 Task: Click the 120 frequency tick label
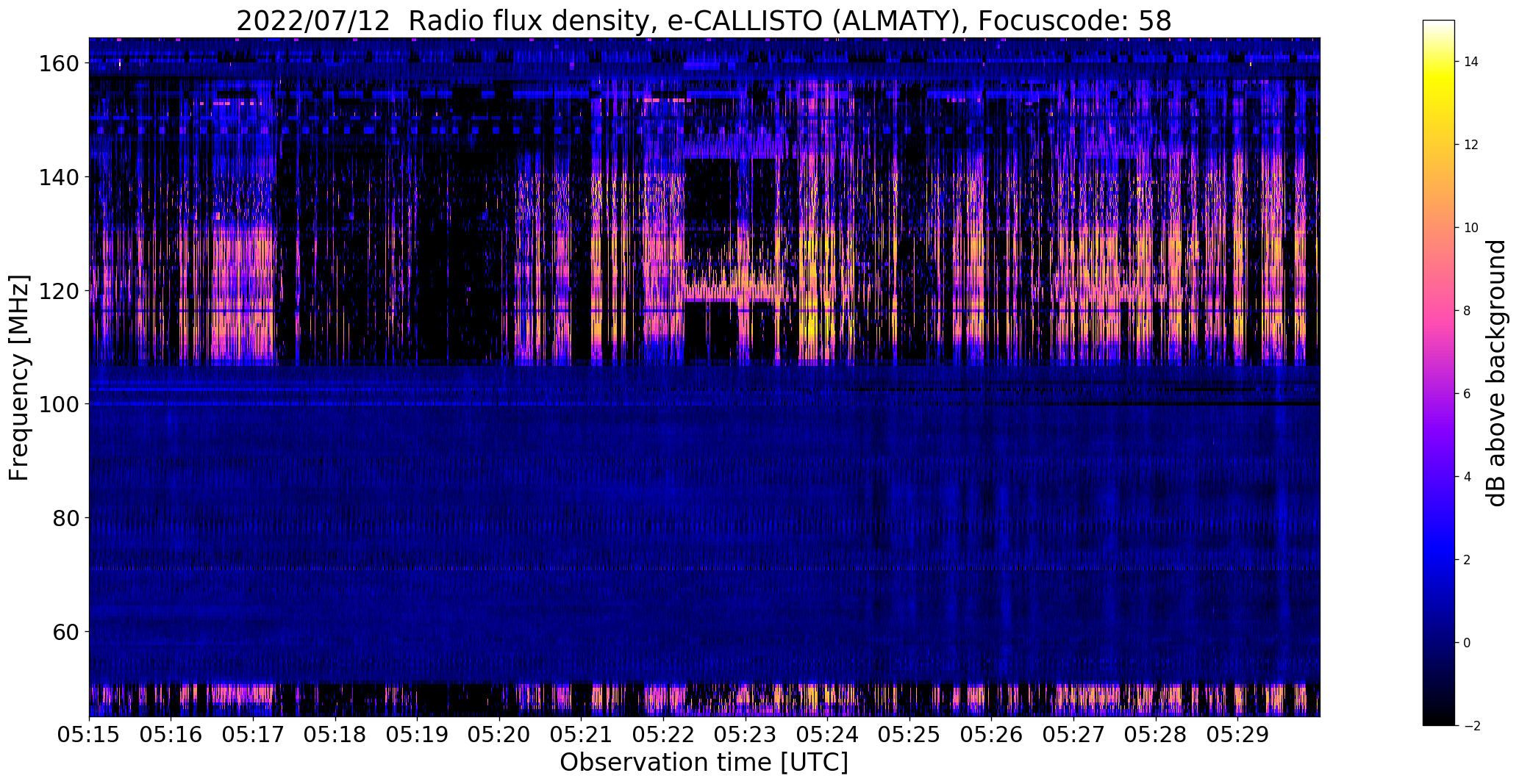click(x=59, y=291)
